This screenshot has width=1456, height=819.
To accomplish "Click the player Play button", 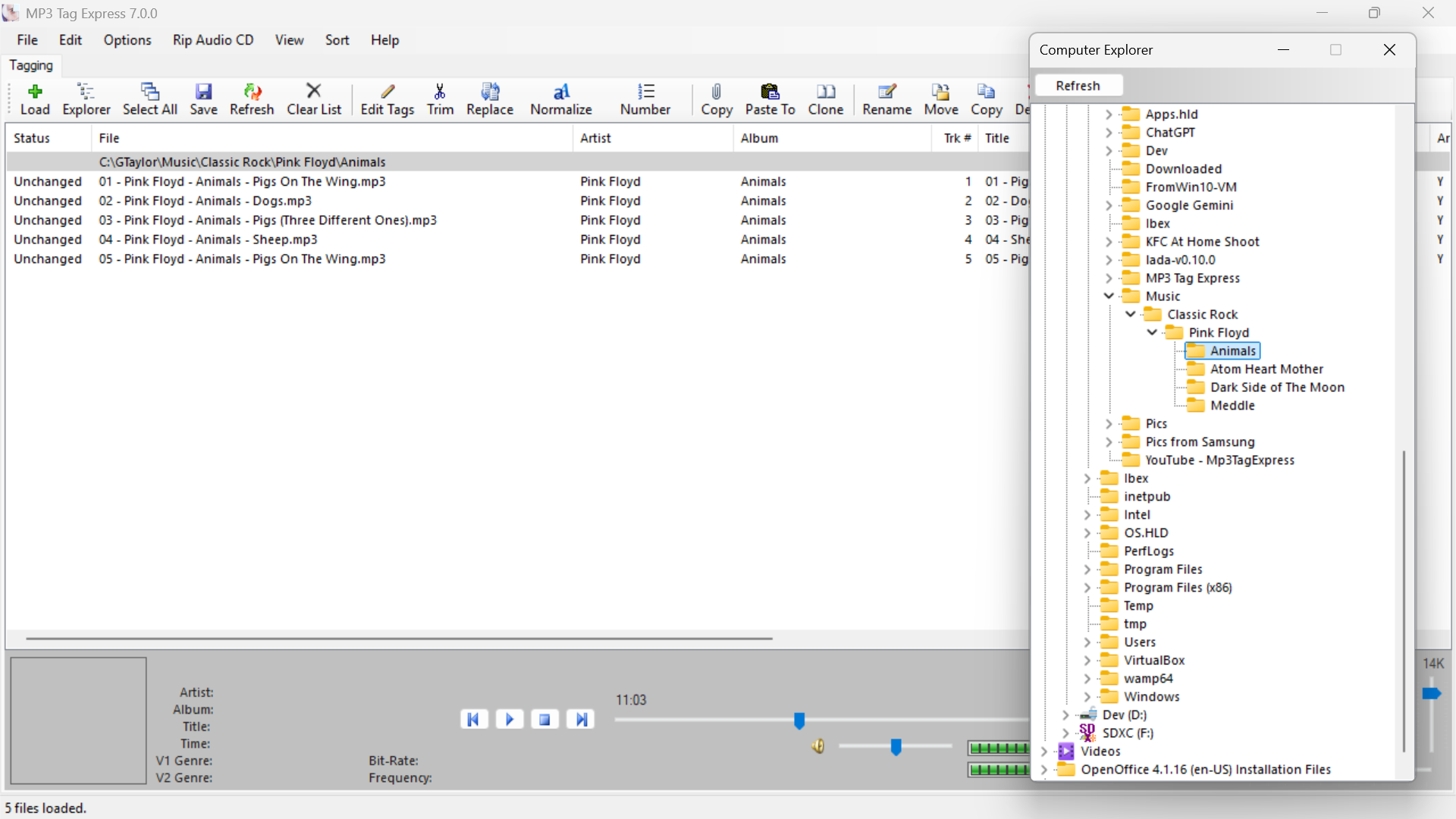I will [510, 719].
